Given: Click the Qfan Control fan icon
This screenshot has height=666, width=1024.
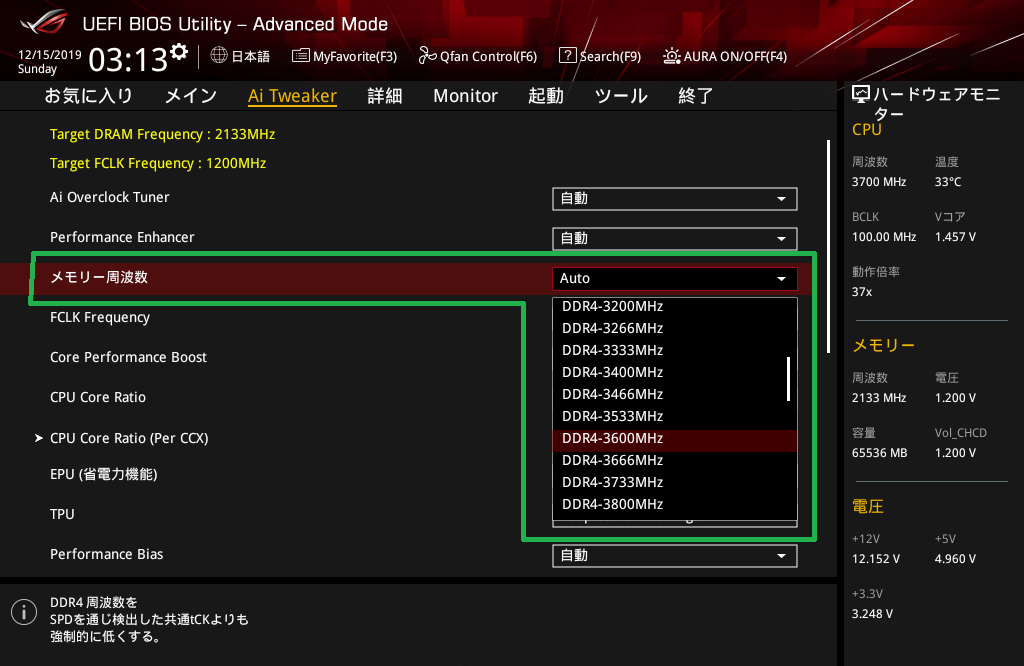Looking at the screenshot, I should click(427, 56).
